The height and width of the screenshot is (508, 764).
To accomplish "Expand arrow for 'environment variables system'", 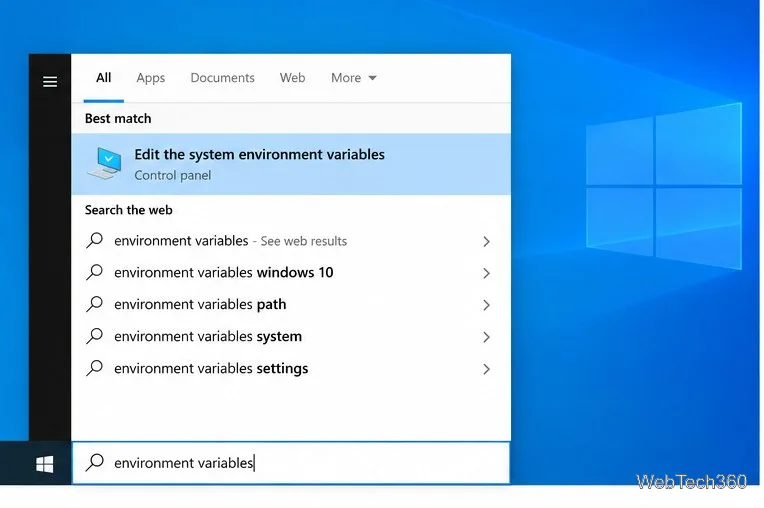I will click(x=486, y=337).
